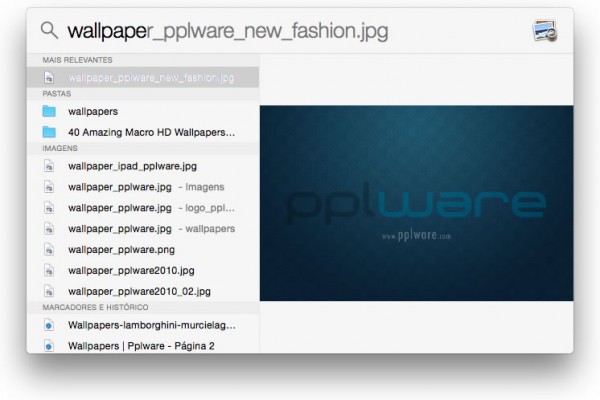Click the Spotlight magnifying glass icon
The height and width of the screenshot is (400, 600).
point(49,30)
